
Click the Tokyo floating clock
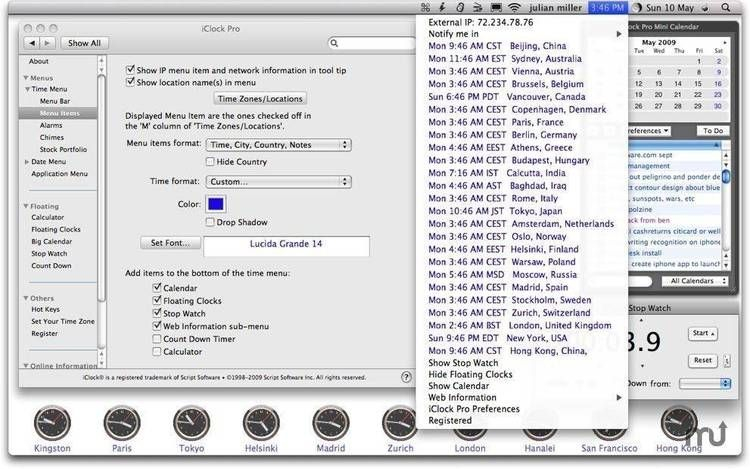point(191,423)
